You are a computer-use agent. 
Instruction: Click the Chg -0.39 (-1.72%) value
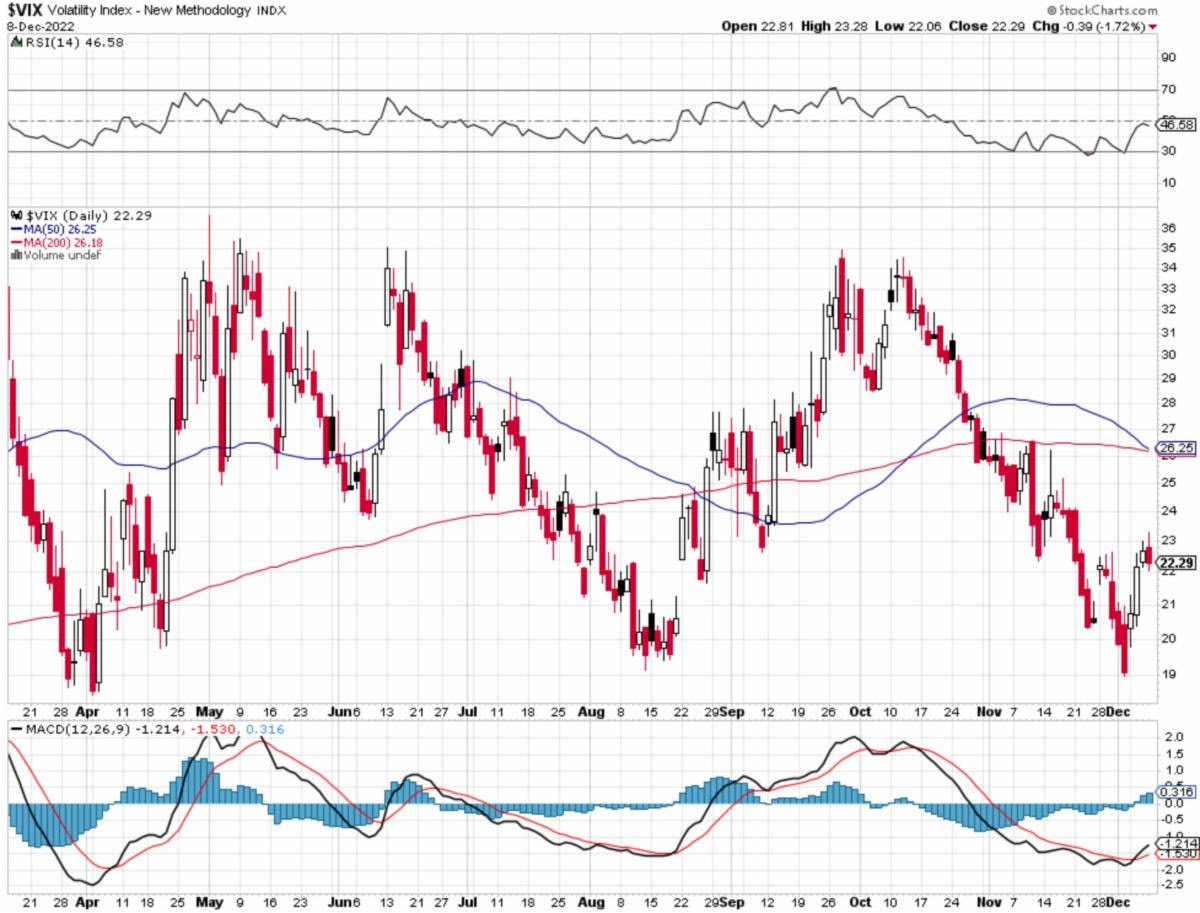(1104, 26)
